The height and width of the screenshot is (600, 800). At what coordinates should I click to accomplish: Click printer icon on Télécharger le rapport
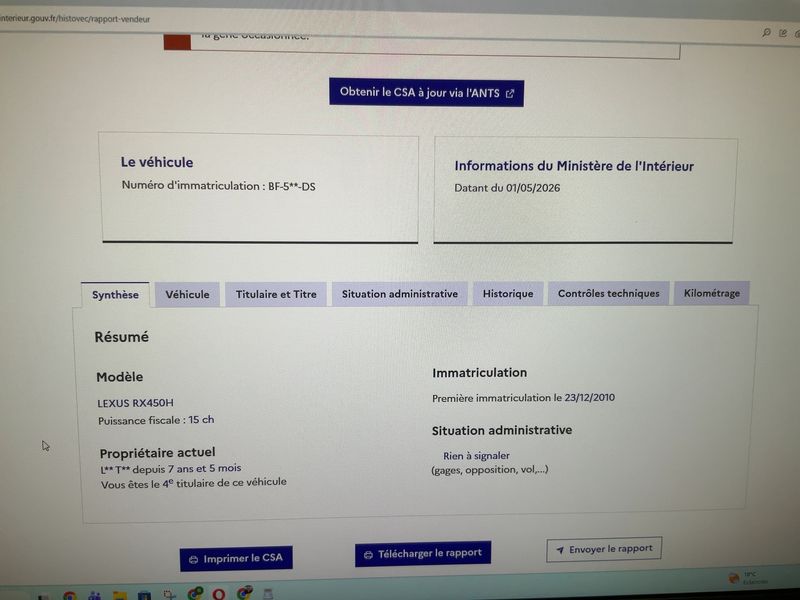coord(368,555)
